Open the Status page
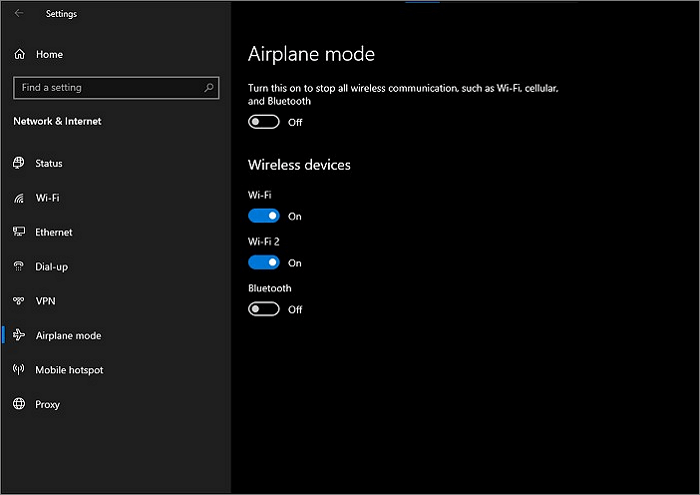The height and width of the screenshot is (495, 700). 49,163
